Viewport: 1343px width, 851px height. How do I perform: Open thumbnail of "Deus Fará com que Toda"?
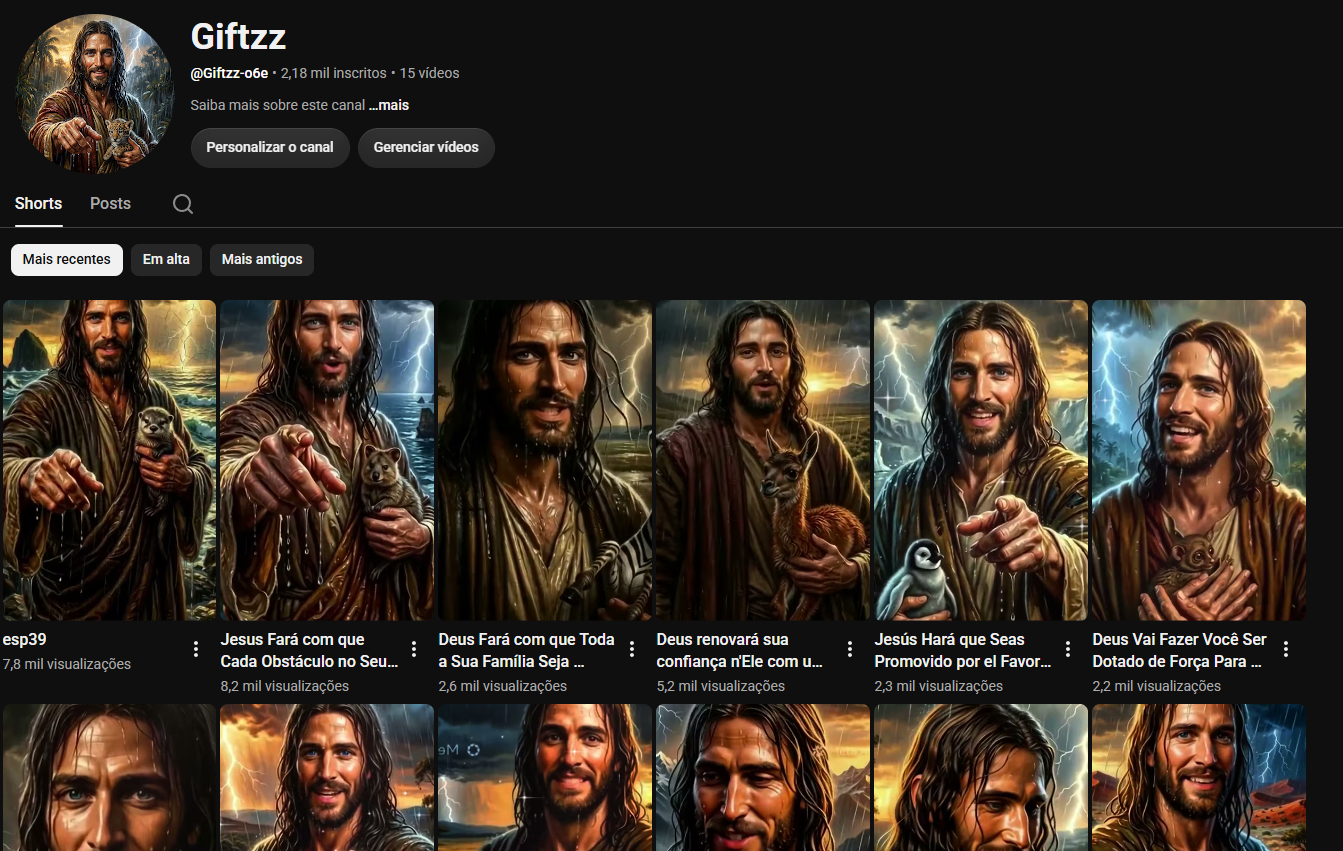coord(545,460)
